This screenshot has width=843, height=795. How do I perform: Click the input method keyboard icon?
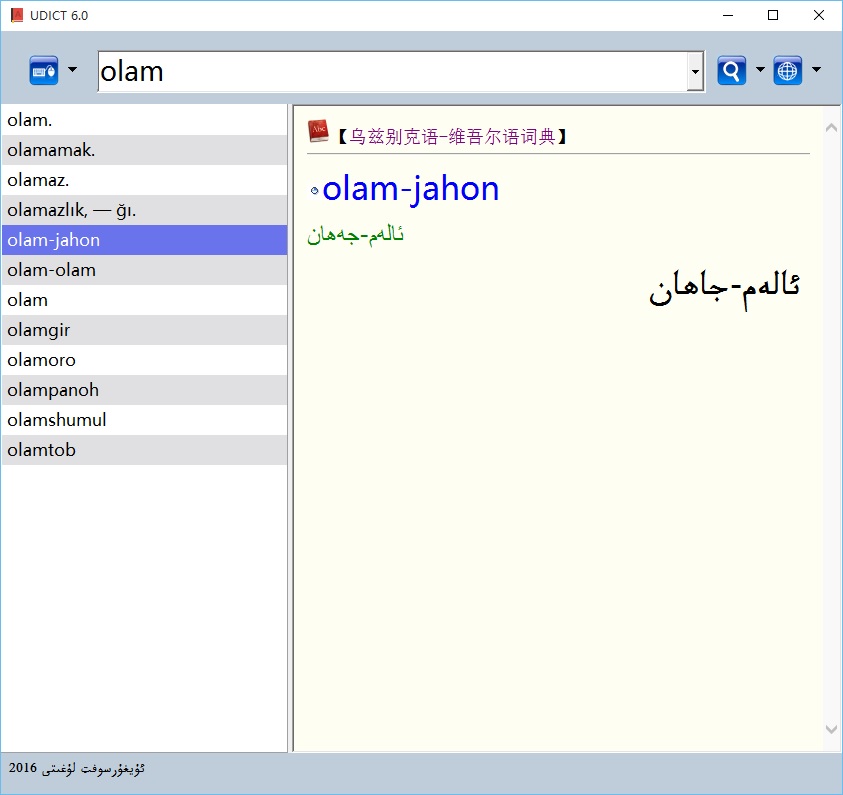pos(44,71)
